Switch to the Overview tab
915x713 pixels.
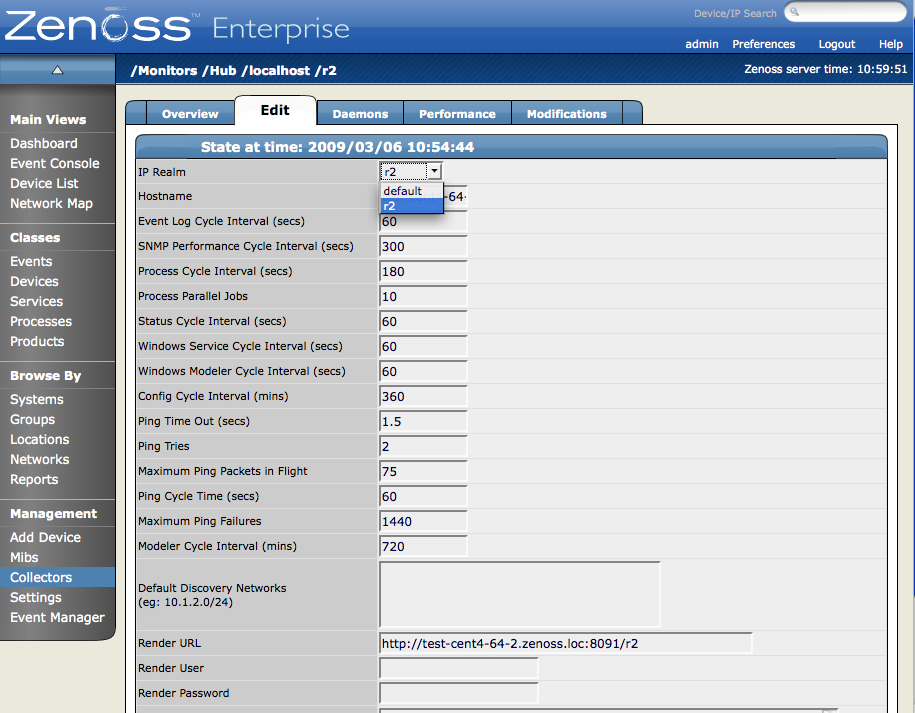(x=190, y=114)
